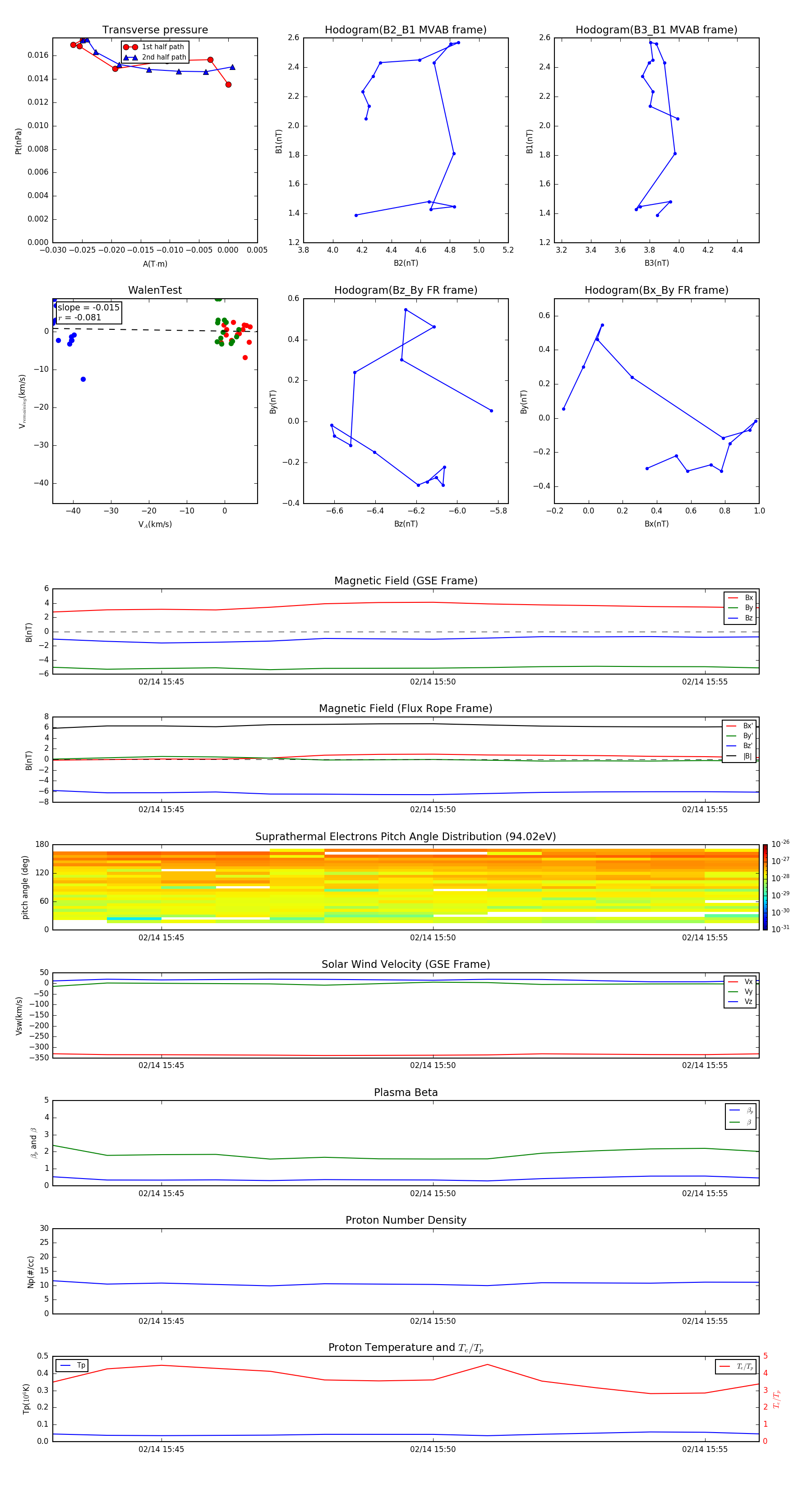
Task: Click the 'pitch angle (deg)' y-axis label
Action: pos(25,887)
